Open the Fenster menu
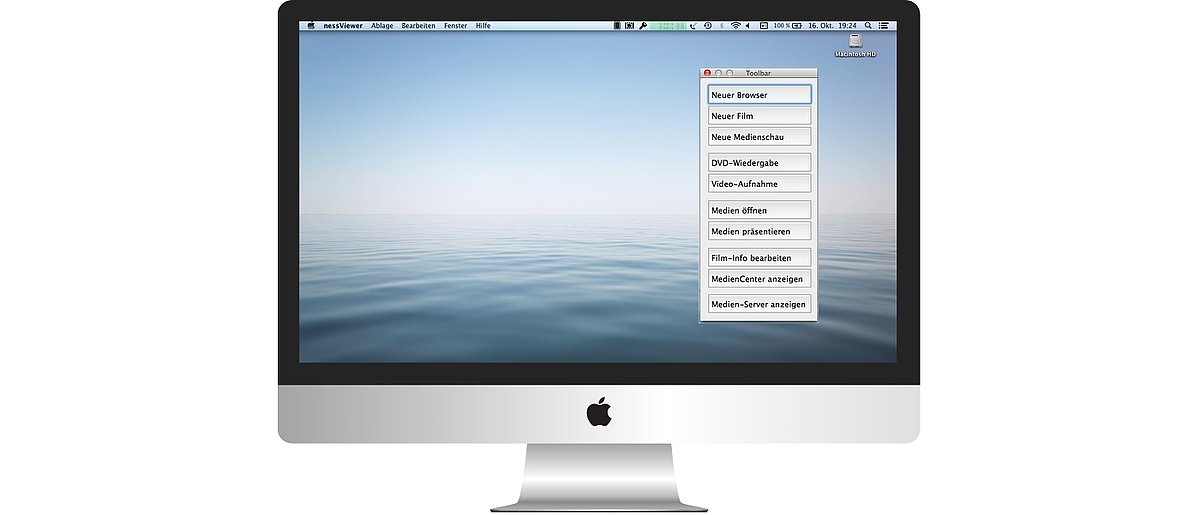The width and height of the screenshot is (1200, 515). (x=455, y=25)
